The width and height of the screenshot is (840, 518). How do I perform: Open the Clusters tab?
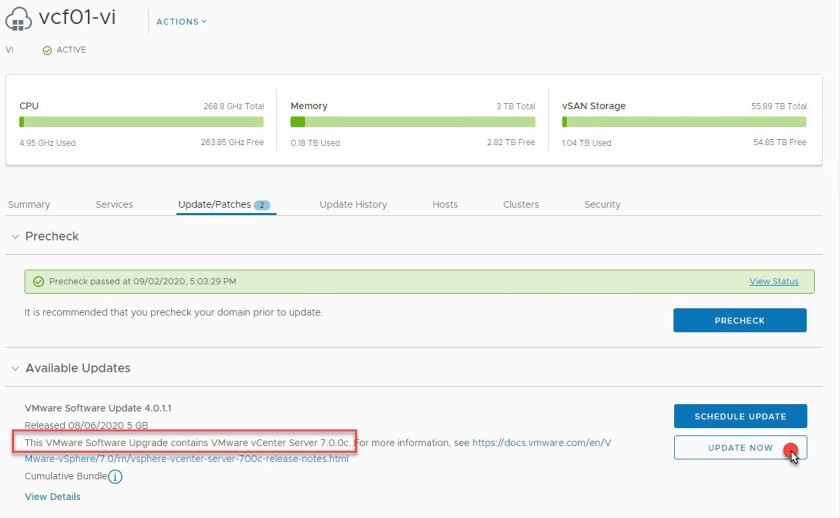tap(521, 205)
